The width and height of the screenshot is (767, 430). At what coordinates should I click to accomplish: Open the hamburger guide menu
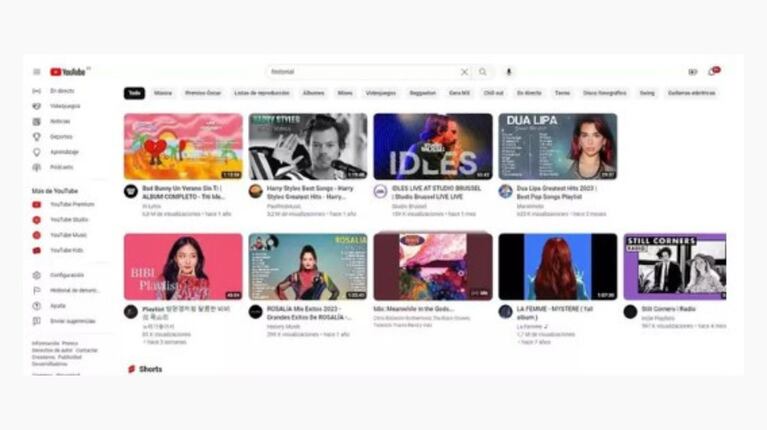tap(37, 72)
